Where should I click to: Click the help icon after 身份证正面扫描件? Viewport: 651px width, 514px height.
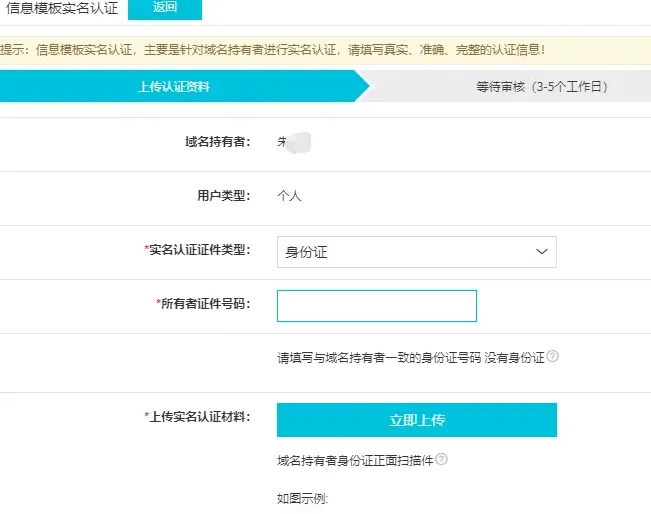441,460
